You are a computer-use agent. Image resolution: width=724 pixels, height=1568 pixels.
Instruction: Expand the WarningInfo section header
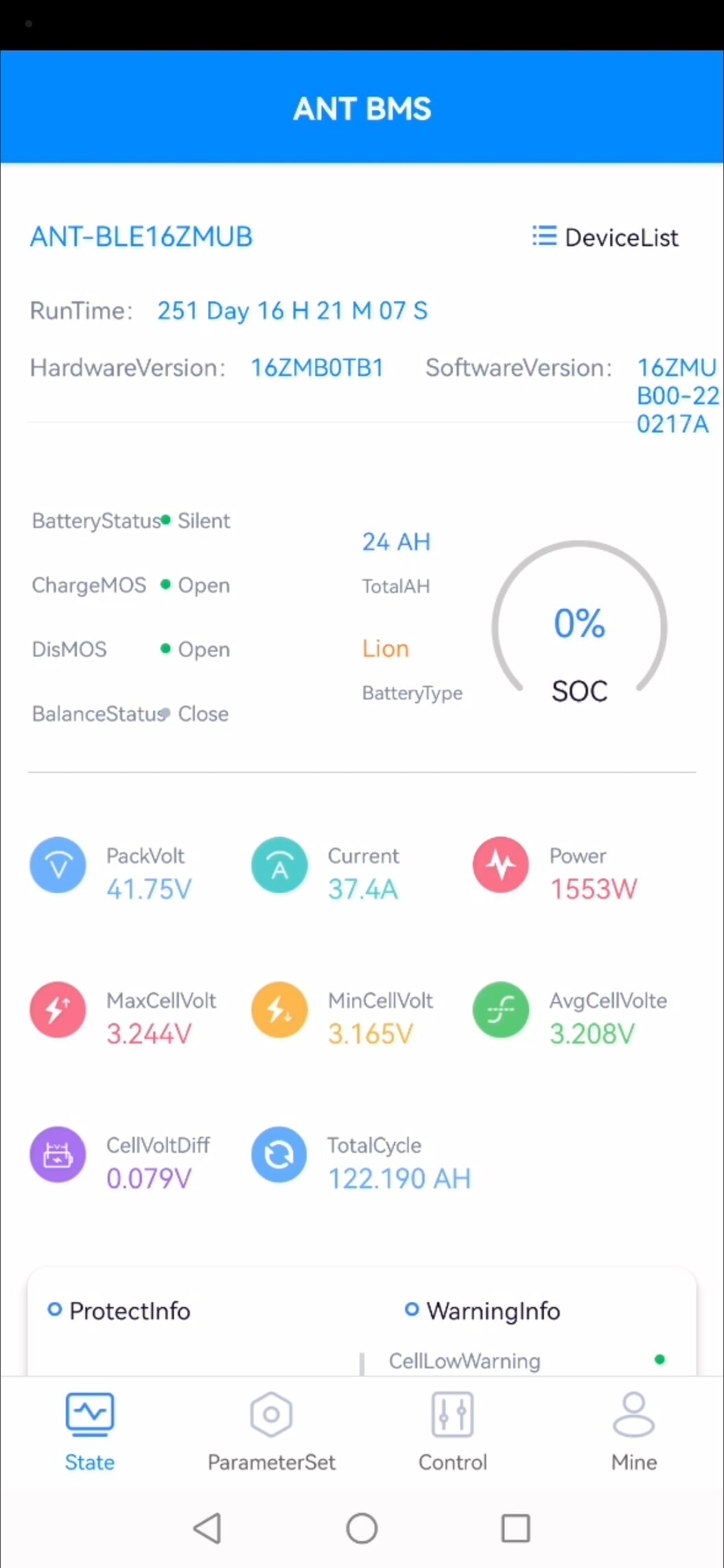coord(482,1311)
